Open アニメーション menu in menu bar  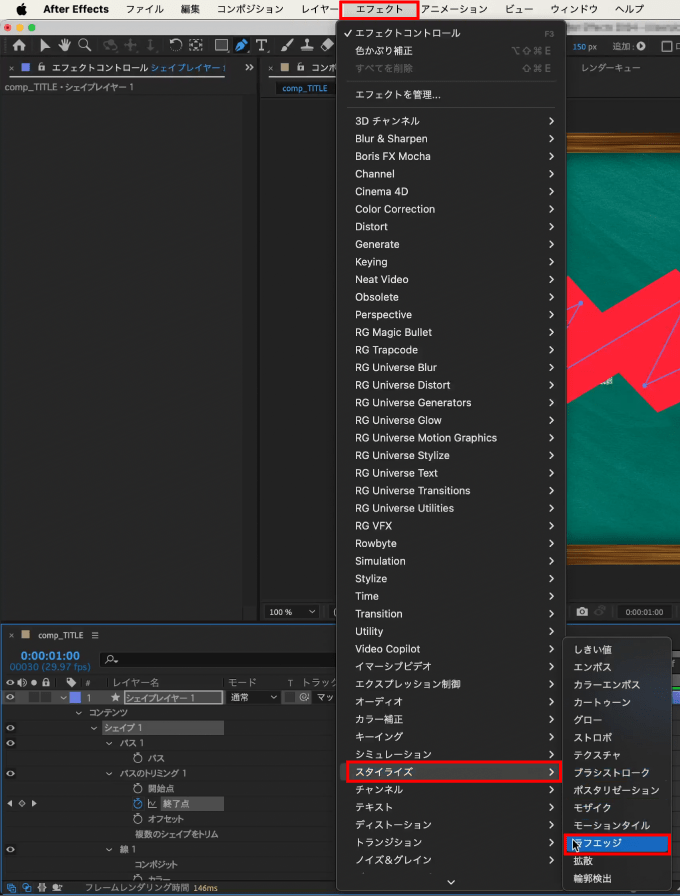point(454,9)
